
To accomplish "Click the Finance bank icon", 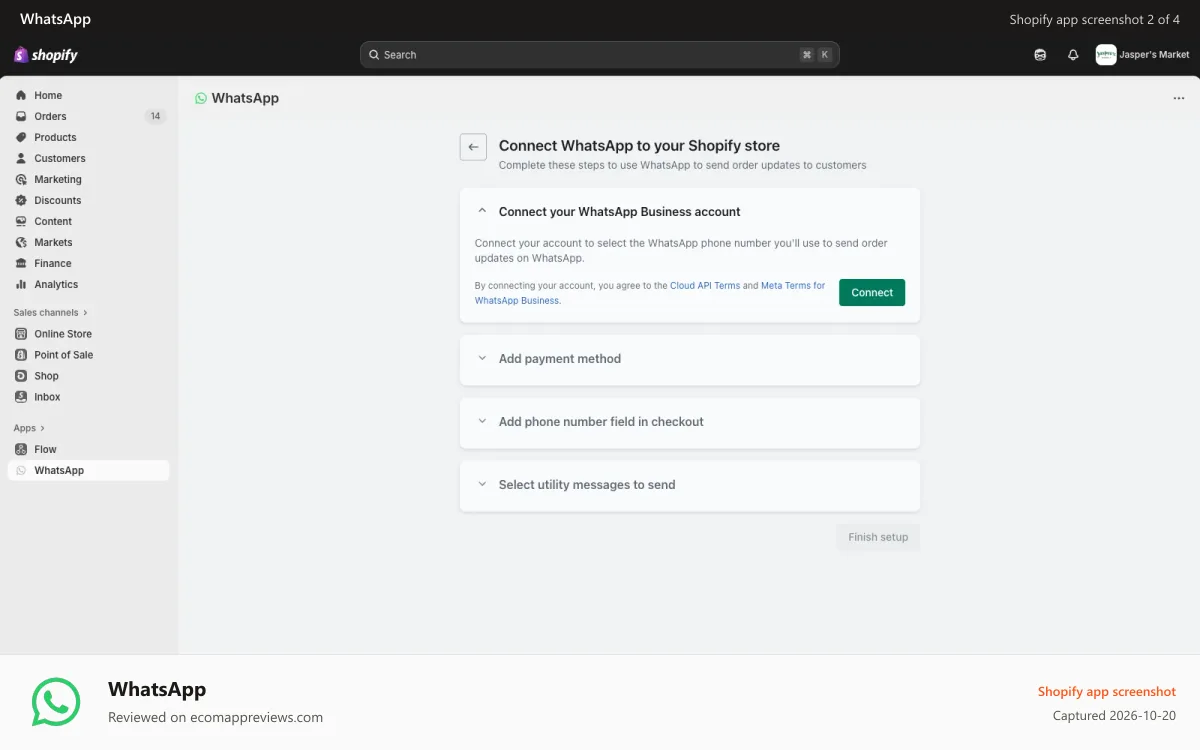I will [21, 263].
